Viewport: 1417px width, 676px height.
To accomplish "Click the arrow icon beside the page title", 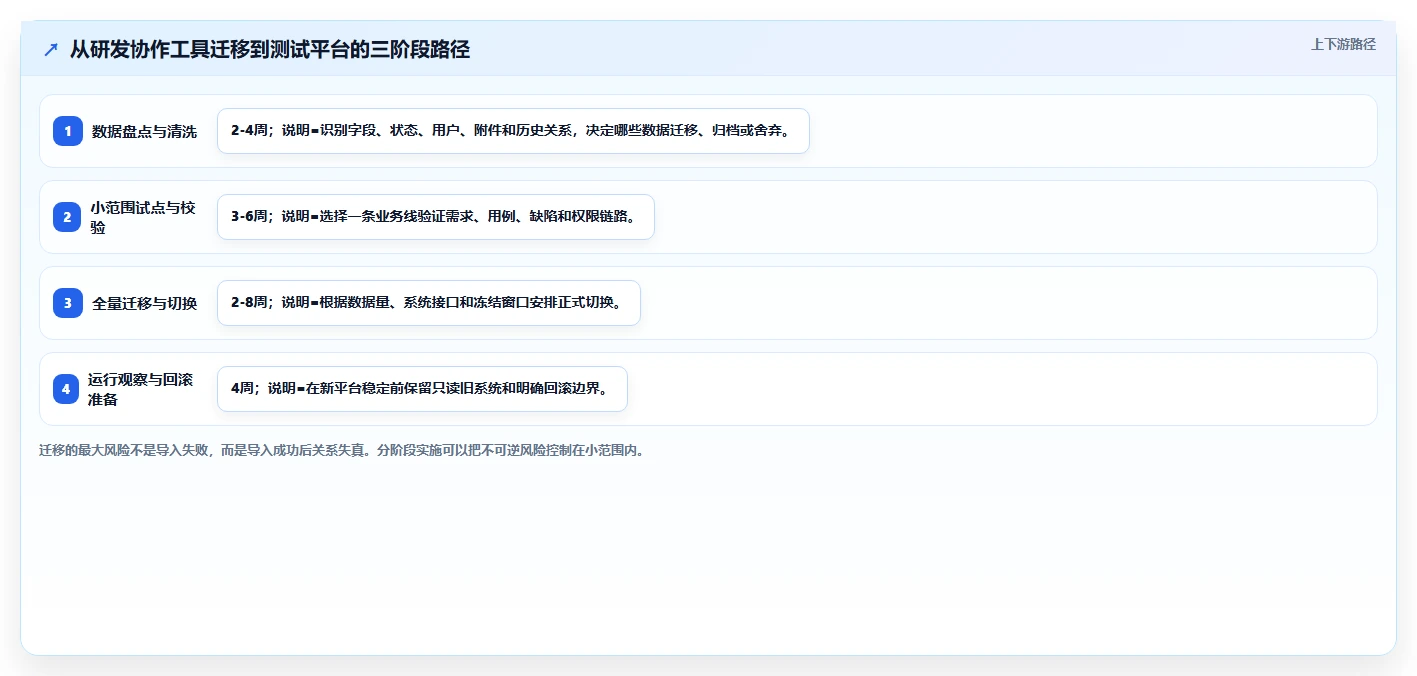I will 51,49.
